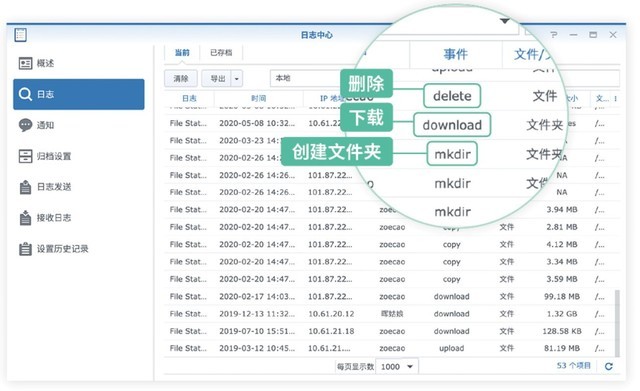This screenshot has height=391, width=640.
Task: Click IP address 10.61.21.18
Action: [x=331, y=331]
